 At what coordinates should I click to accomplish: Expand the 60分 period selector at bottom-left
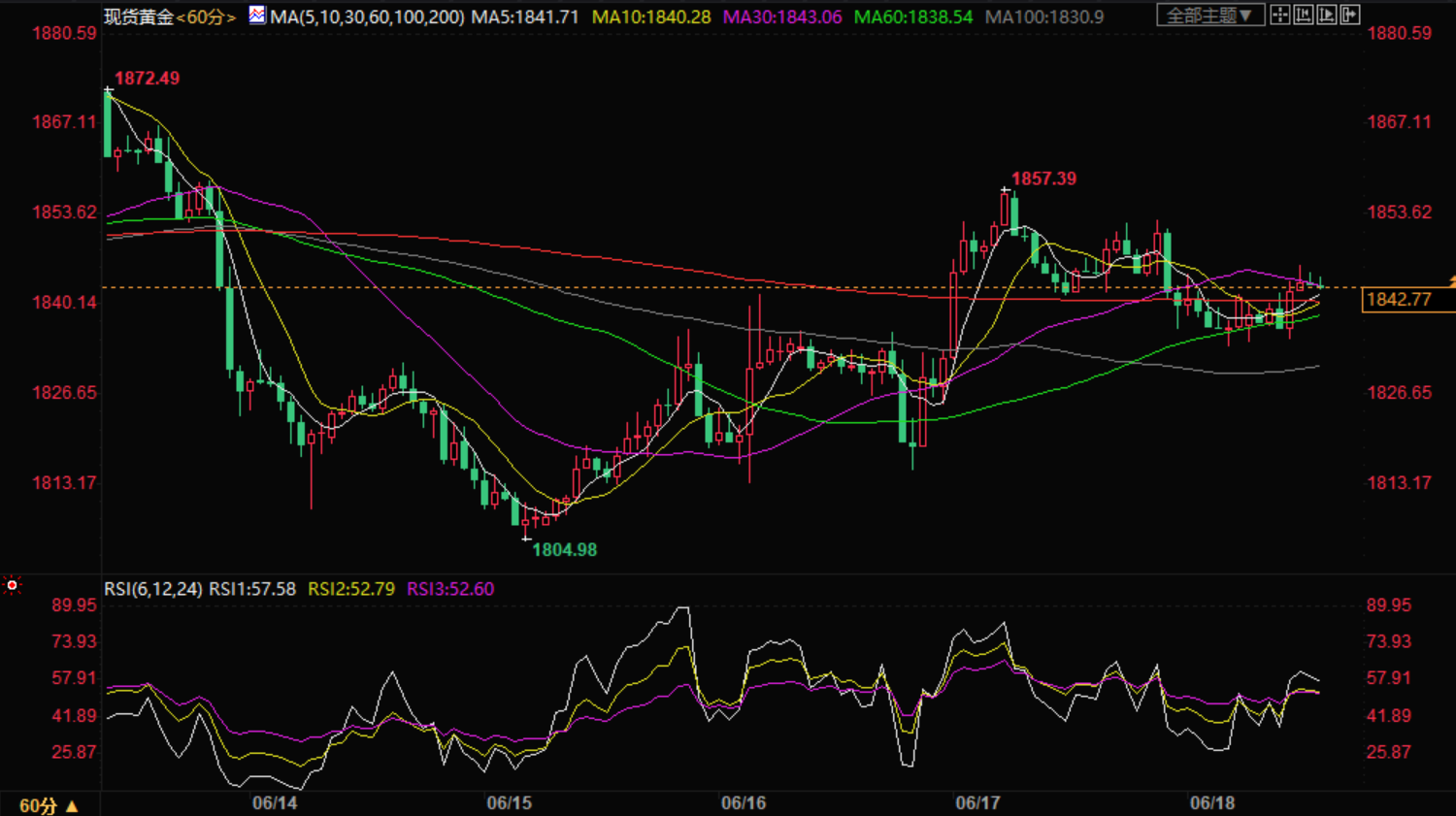(x=48, y=805)
